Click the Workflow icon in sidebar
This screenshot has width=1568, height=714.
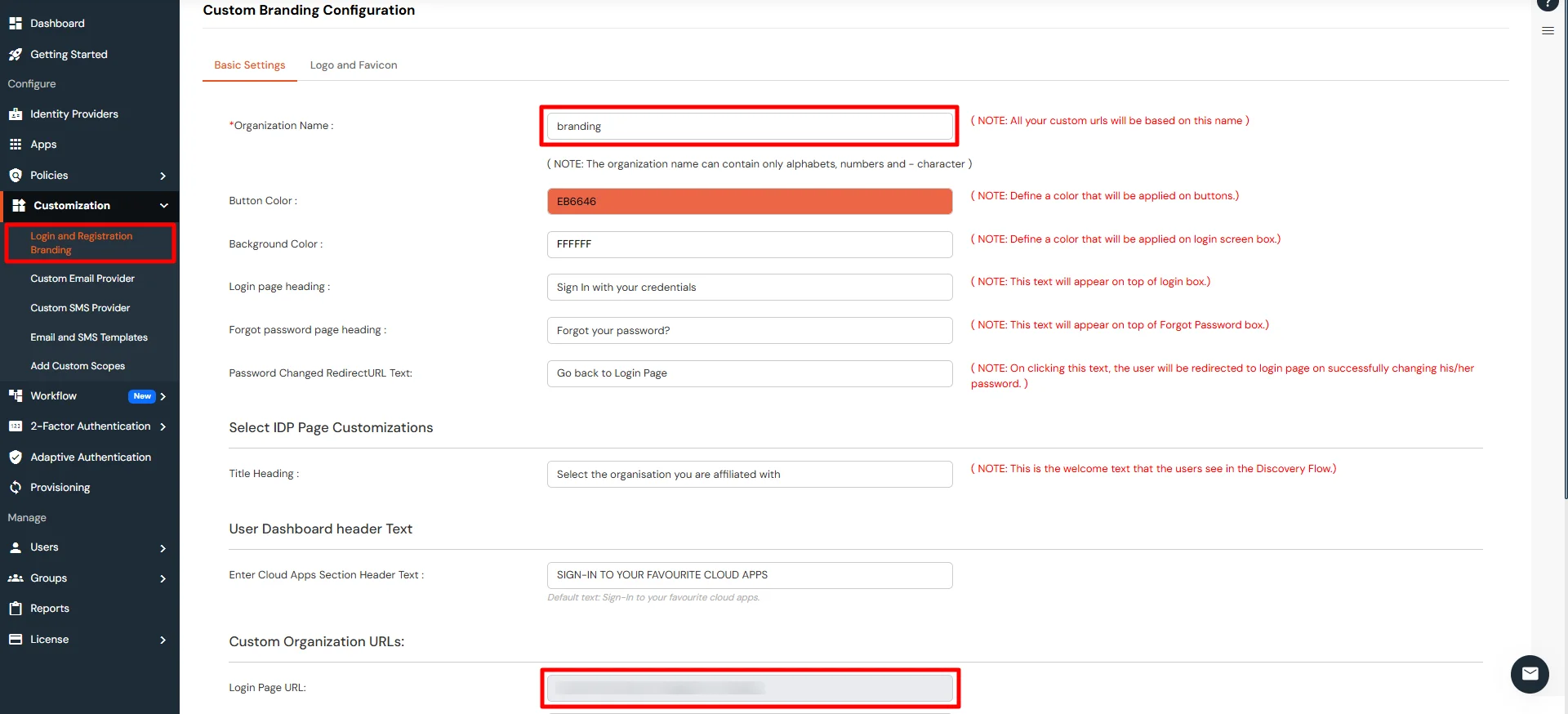16,396
